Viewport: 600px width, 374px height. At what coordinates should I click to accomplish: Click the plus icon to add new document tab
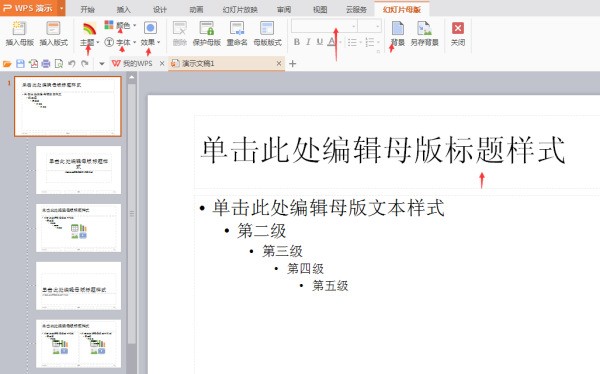(292, 64)
